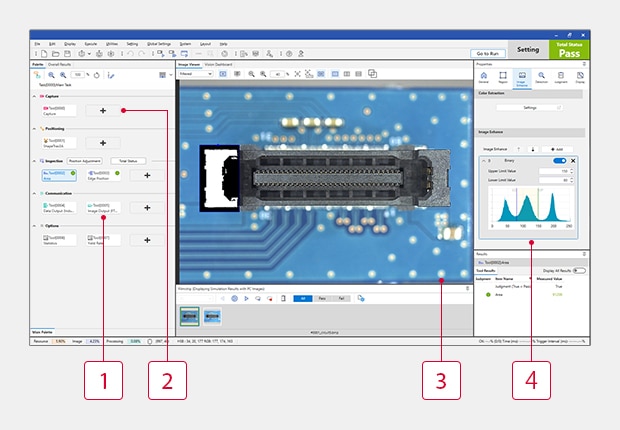Open the Utilities menu
This screenshot has width=620, height=430.
112,44
